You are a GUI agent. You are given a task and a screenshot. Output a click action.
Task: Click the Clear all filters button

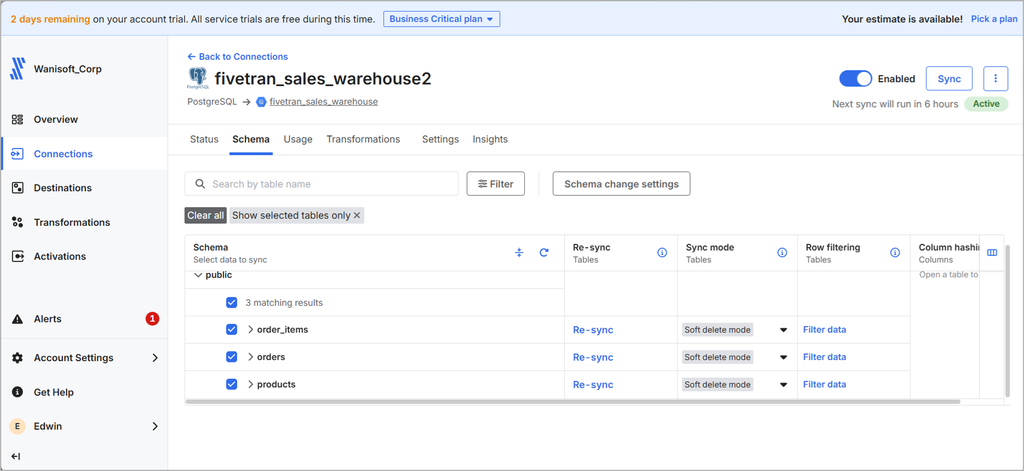pyautogui.click(x=206, y=216)
